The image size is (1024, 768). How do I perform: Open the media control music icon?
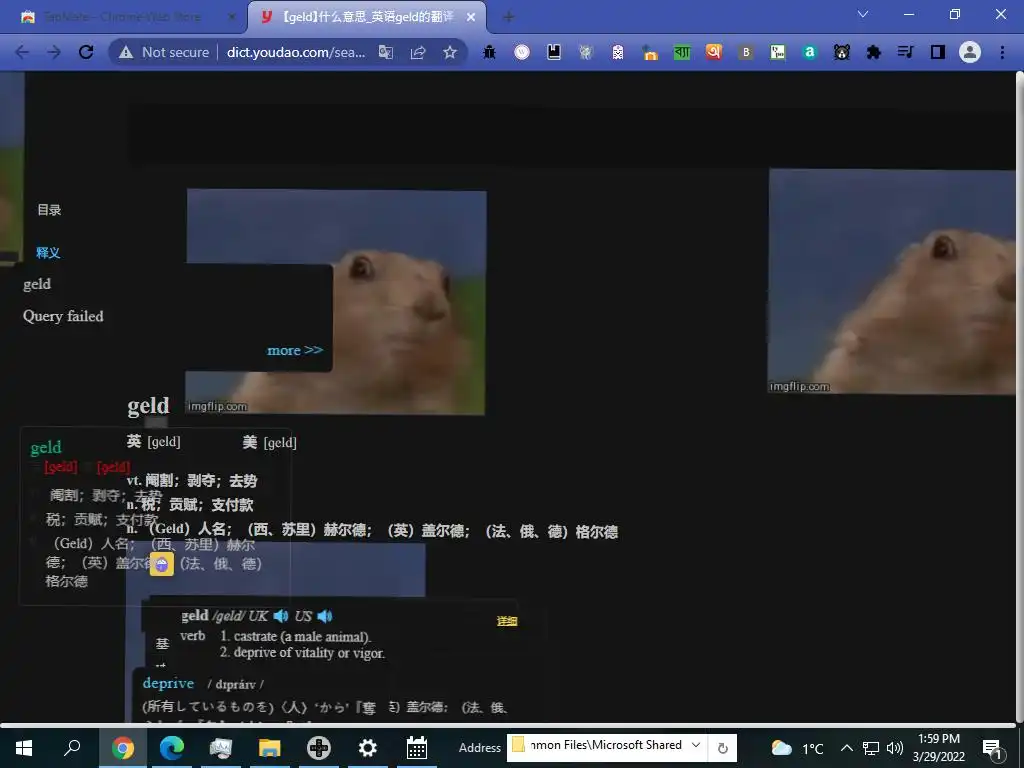[x=906, y=52]
